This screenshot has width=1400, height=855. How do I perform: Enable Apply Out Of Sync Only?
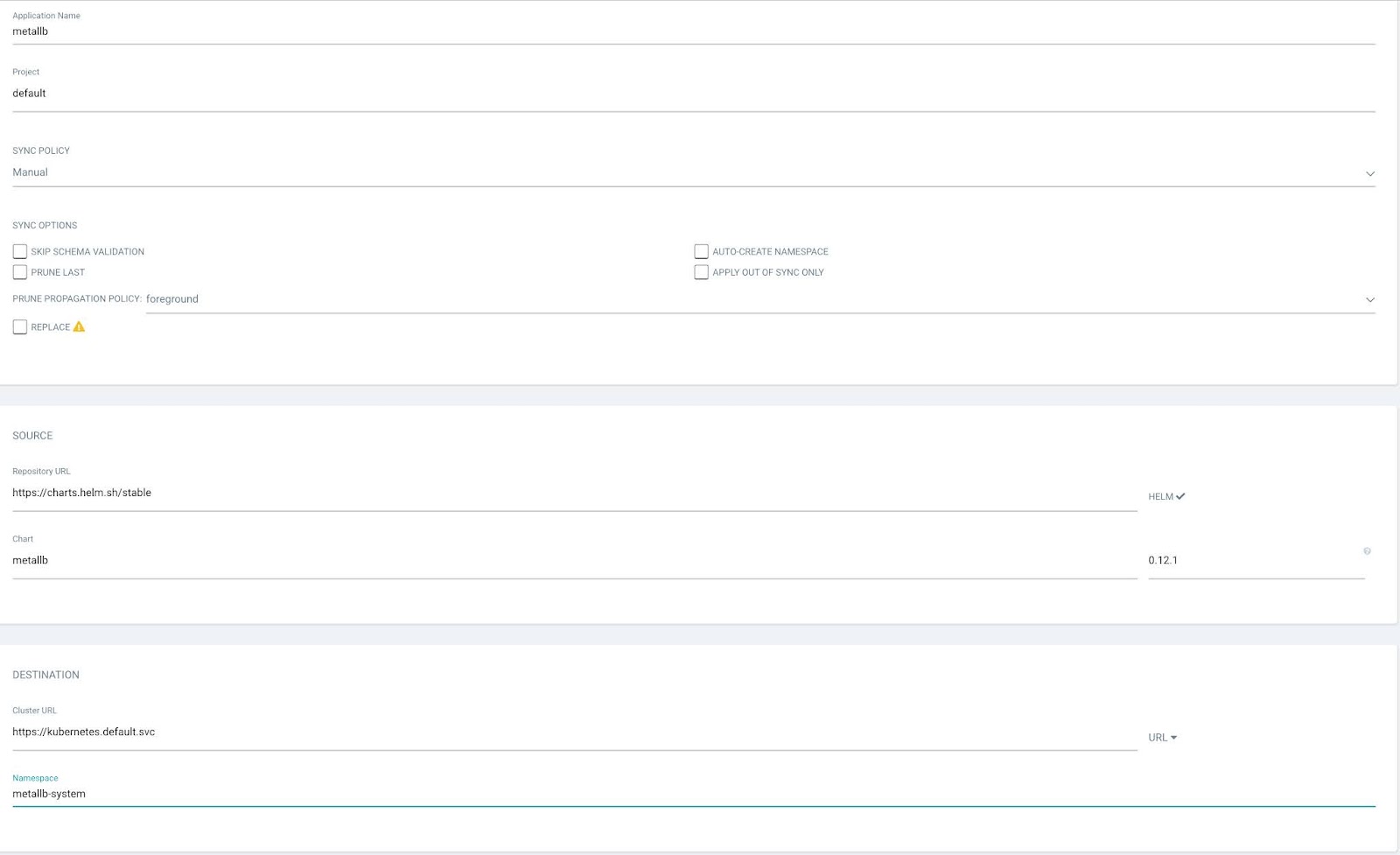click(701, 272)
